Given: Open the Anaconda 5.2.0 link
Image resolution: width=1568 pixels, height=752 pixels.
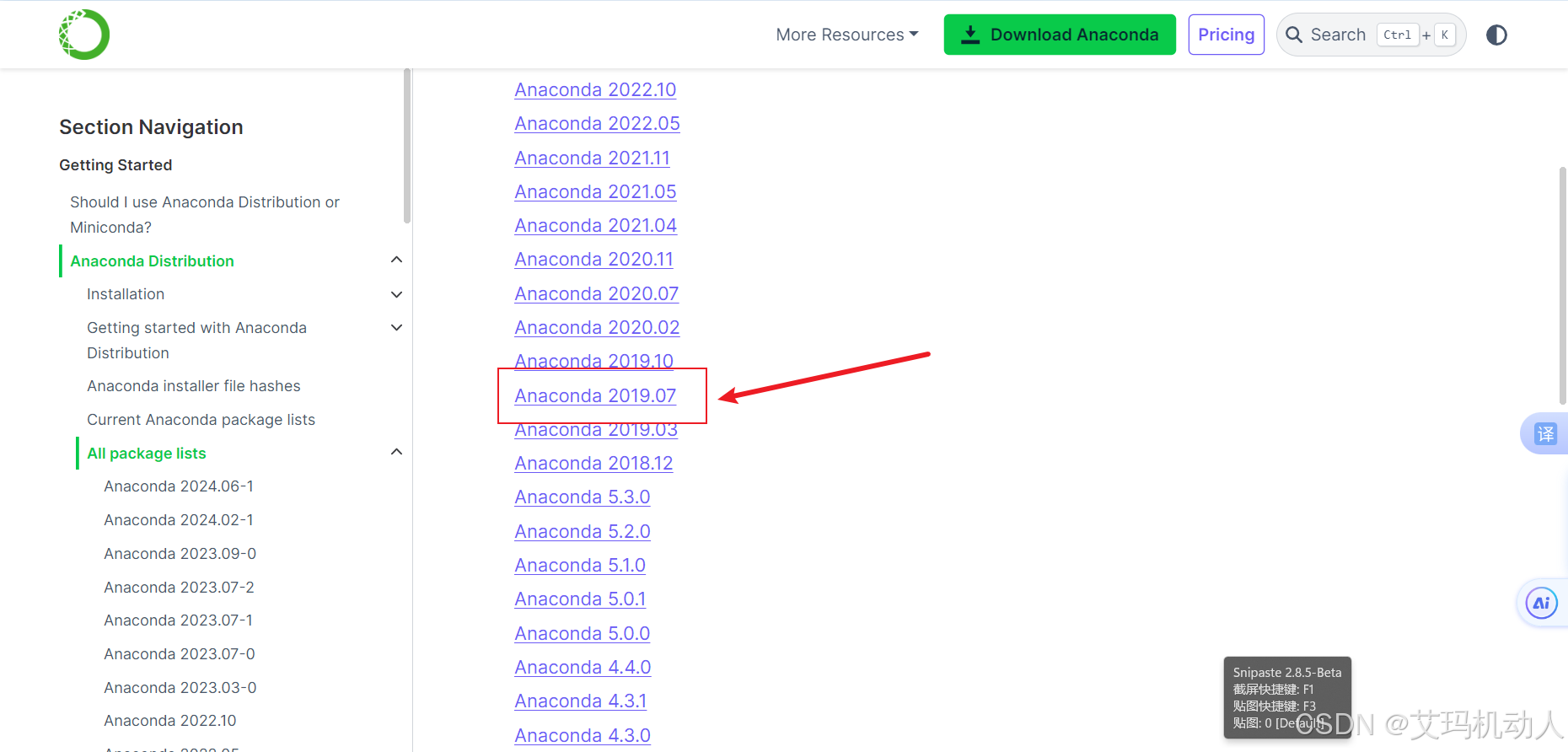Looking at the screenshot, I should coord(583,531).
